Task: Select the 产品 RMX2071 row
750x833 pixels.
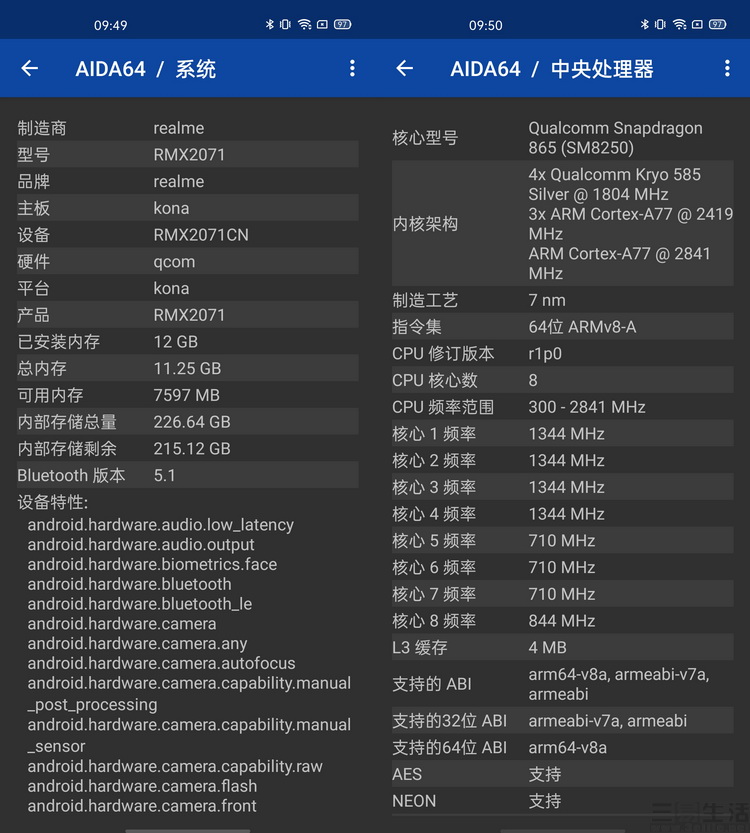Action: pyautogui.click(x=188, y=314)
